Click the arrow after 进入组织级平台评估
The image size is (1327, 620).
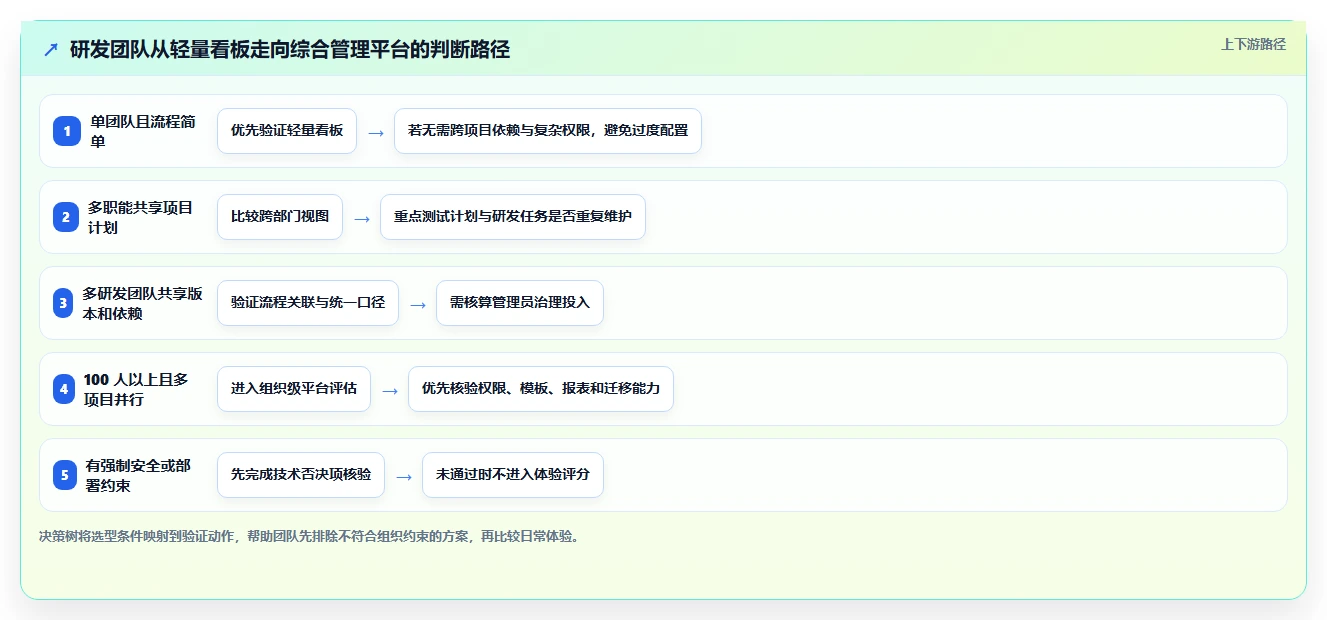pyautogui.click(x=390, y=390)
